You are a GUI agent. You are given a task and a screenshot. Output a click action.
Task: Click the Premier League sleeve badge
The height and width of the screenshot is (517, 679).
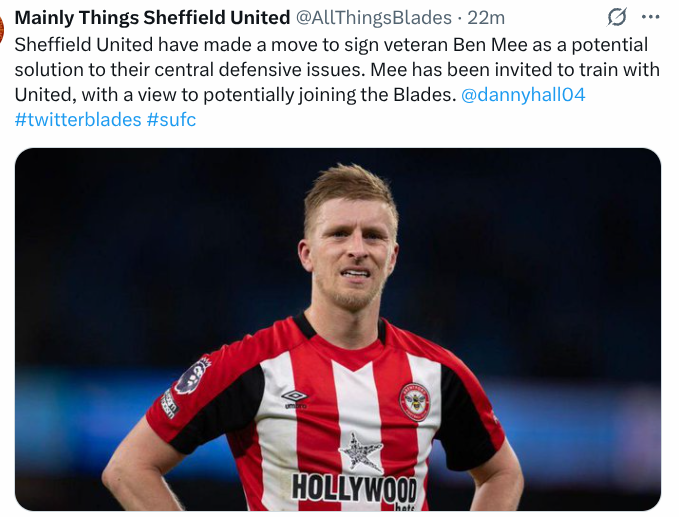(x=190, y=375)
